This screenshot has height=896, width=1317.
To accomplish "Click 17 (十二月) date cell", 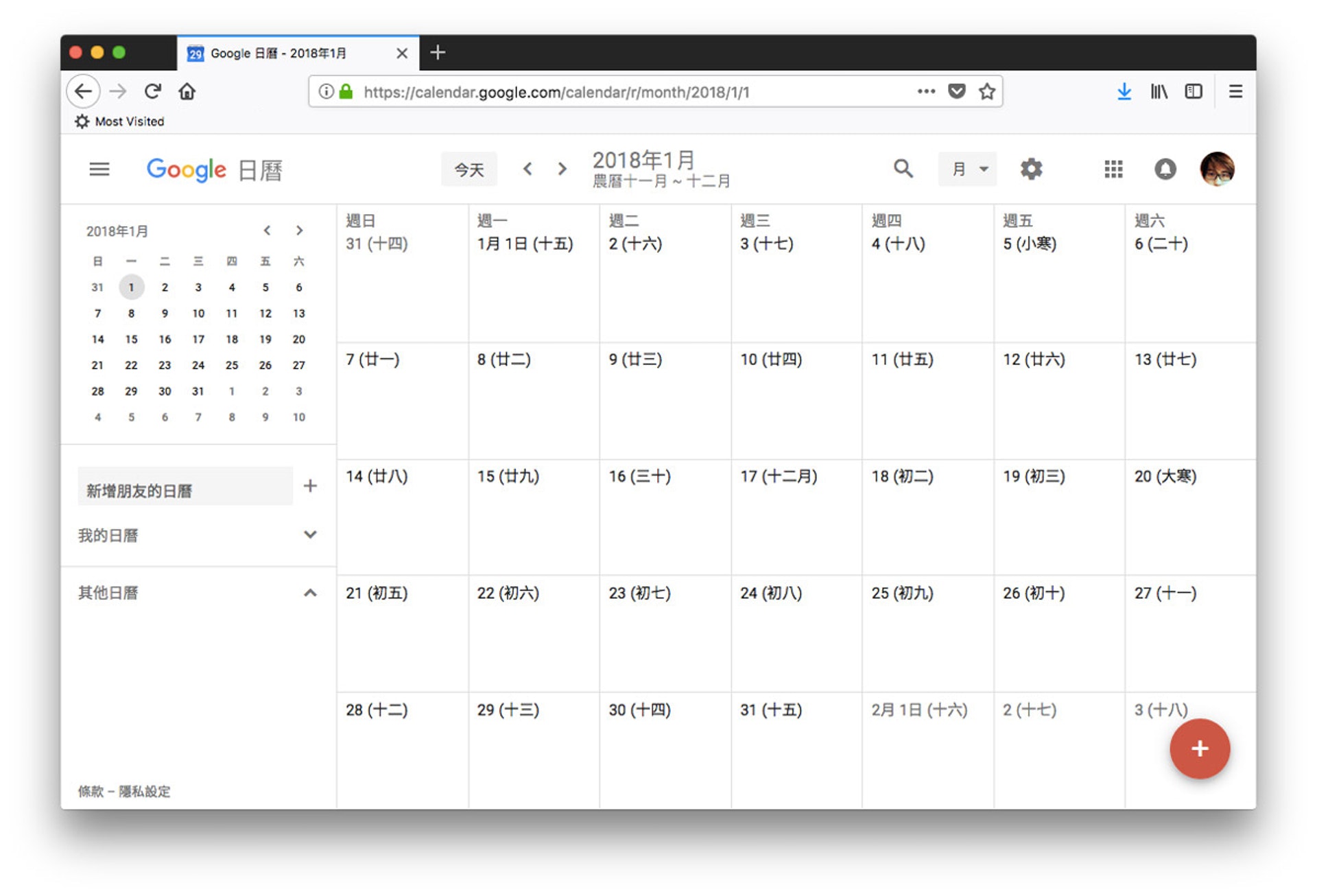I will pos(779,476).
